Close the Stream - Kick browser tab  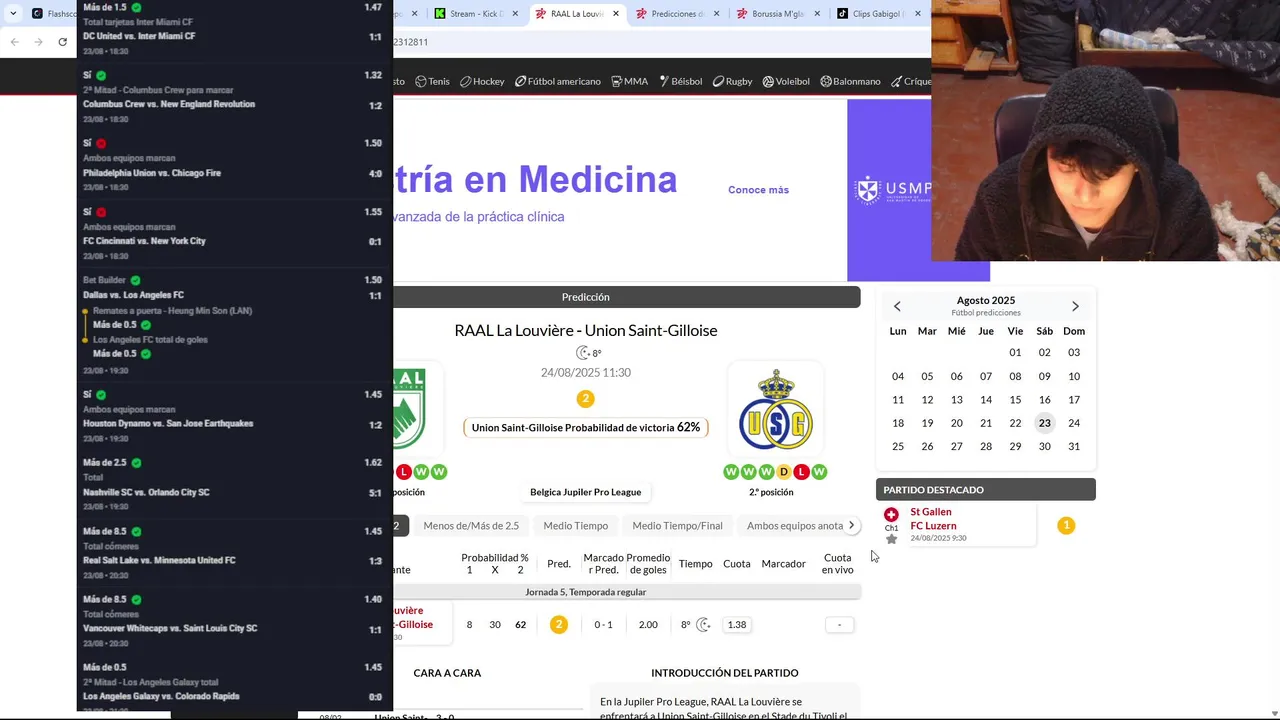[x=515, y=14]
